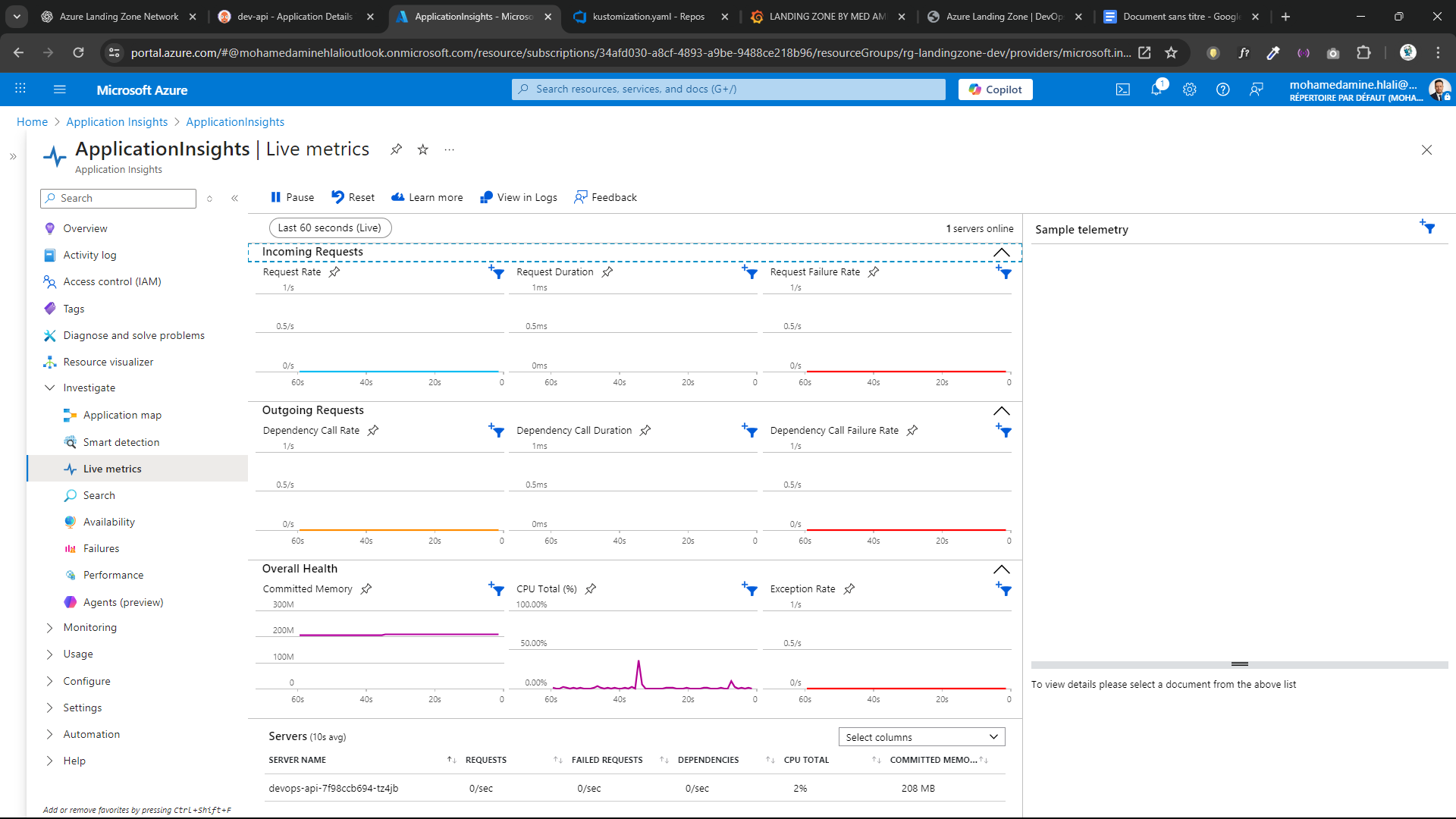Collapse the Incoming Requests section
1456x819 pixels.
tap(1002, 253)
